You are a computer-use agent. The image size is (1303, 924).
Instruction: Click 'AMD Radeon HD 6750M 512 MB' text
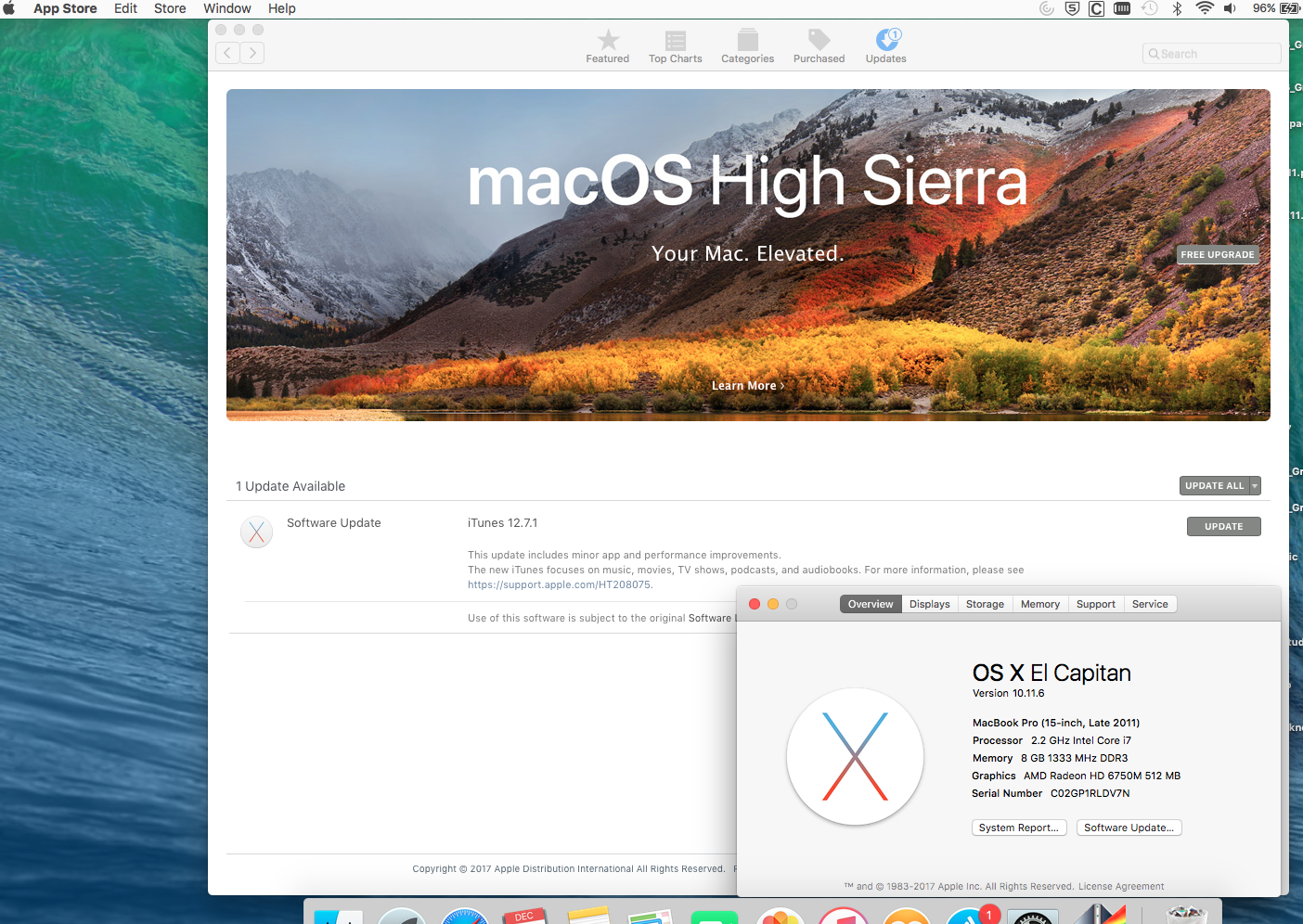click(x=1102, y=776)
